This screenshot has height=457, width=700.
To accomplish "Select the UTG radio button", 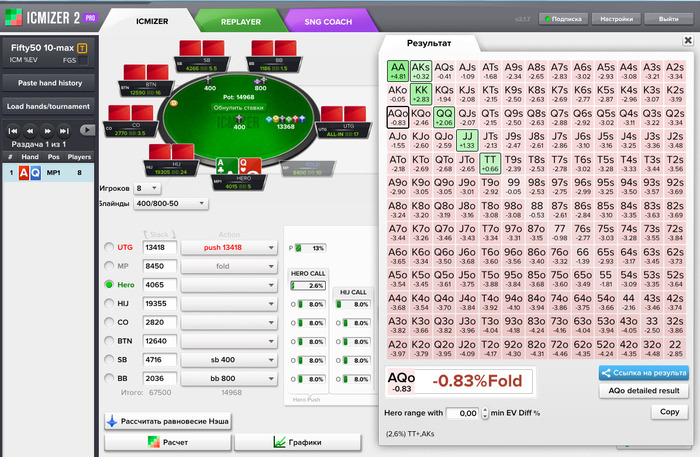I will pos(109,247).
